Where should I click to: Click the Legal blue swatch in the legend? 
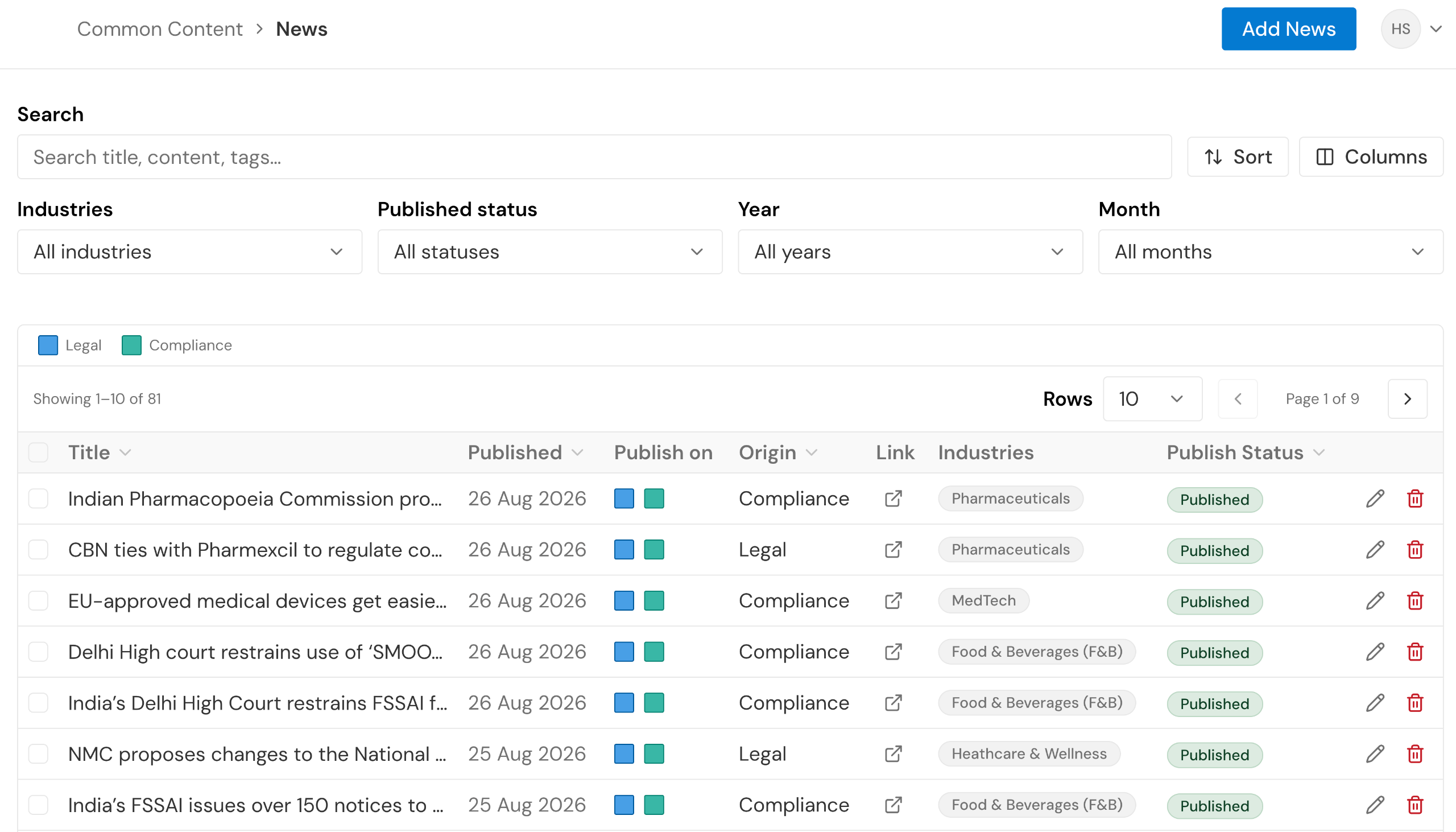click(x=48, y=345)
